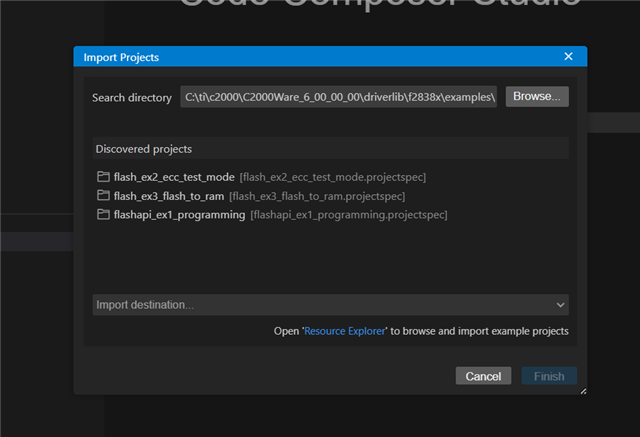Click the flash_ex3_flash_to_ram.projectspec file label
This screenshot has height=437, width=640.
point(317,196)
